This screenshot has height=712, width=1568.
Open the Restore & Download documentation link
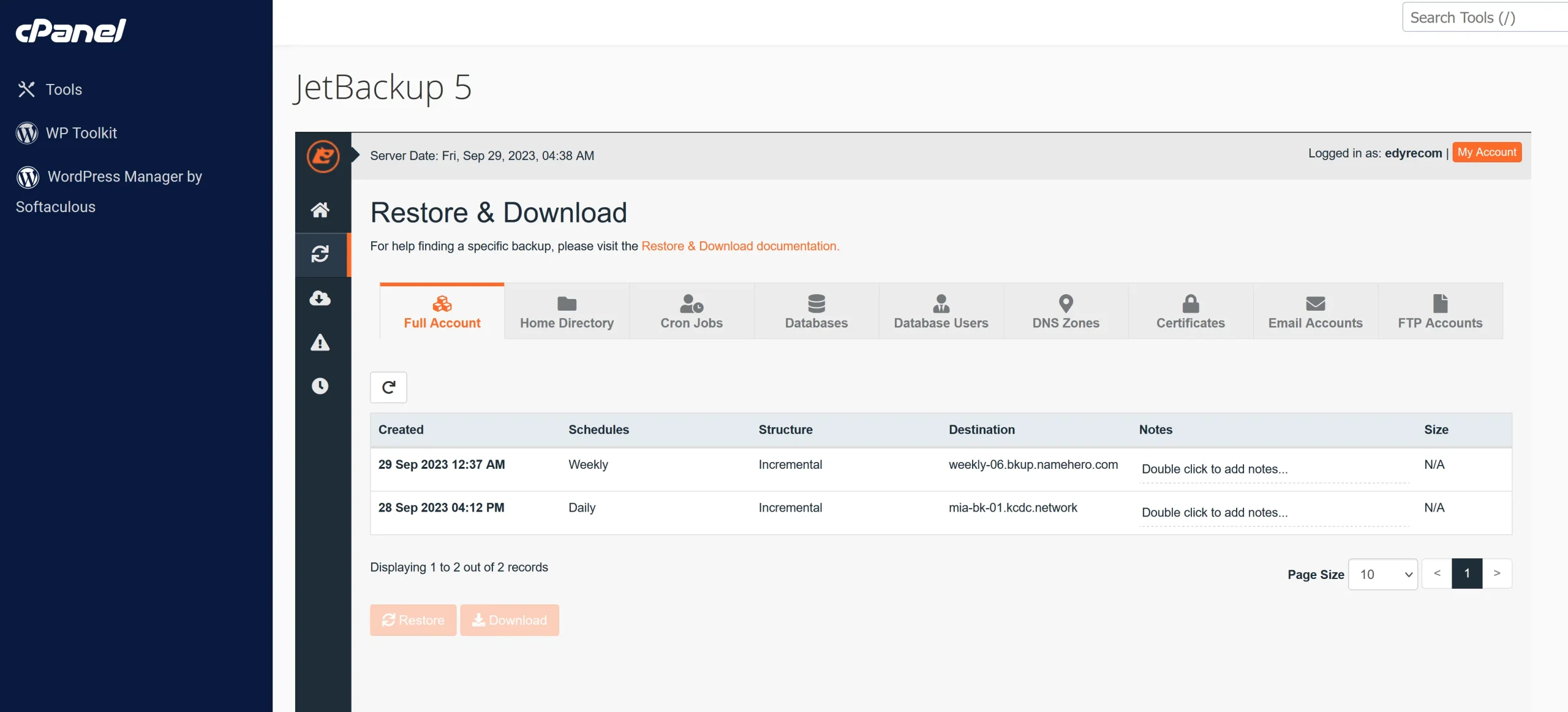tap(740, 246)
